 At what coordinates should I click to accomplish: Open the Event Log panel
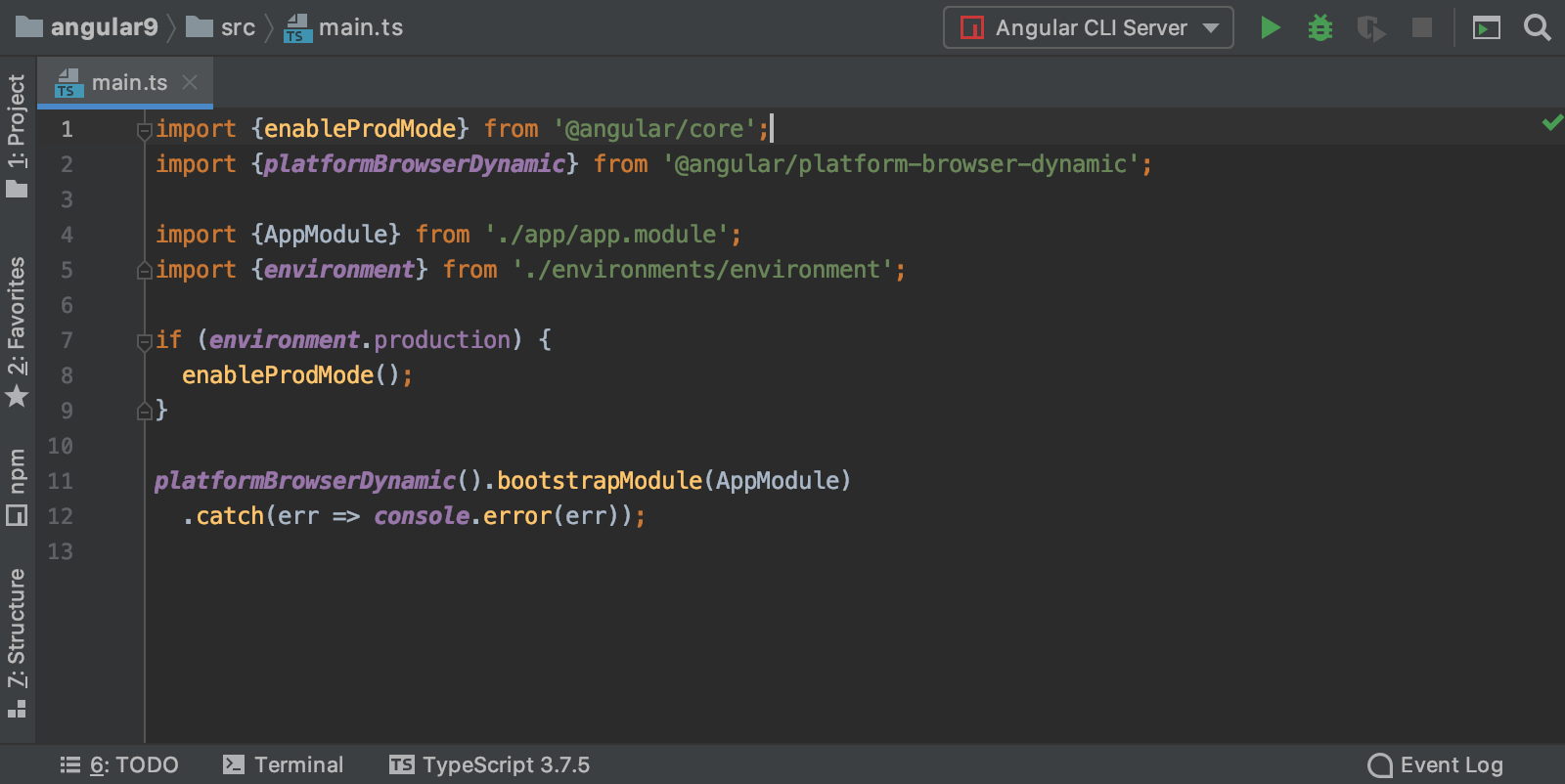click(1435, 764)
